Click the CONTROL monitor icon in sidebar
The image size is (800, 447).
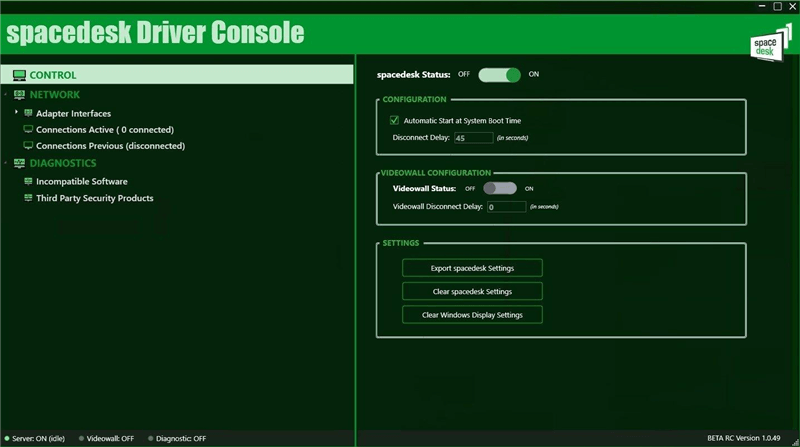19,75
